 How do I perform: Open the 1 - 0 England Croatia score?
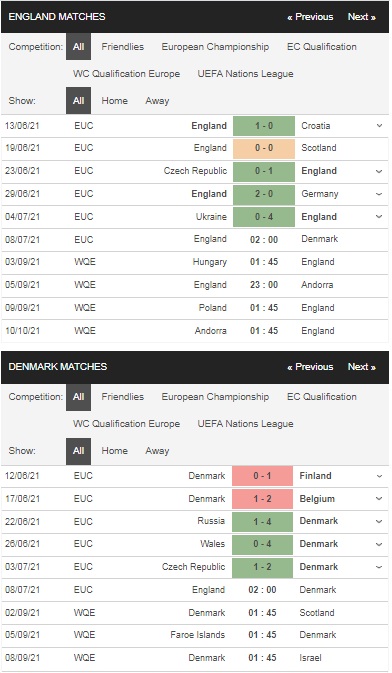[x=264, y=126]
